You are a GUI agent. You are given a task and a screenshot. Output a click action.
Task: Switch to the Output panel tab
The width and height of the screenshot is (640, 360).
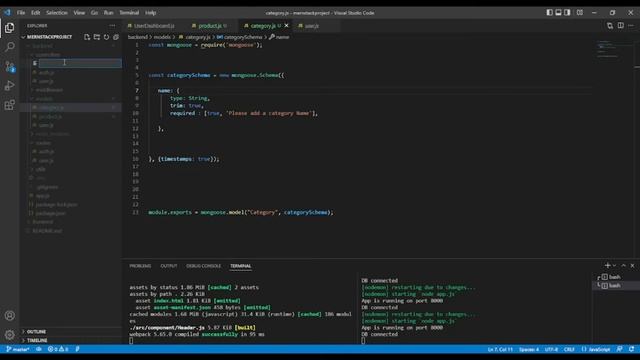169,266
